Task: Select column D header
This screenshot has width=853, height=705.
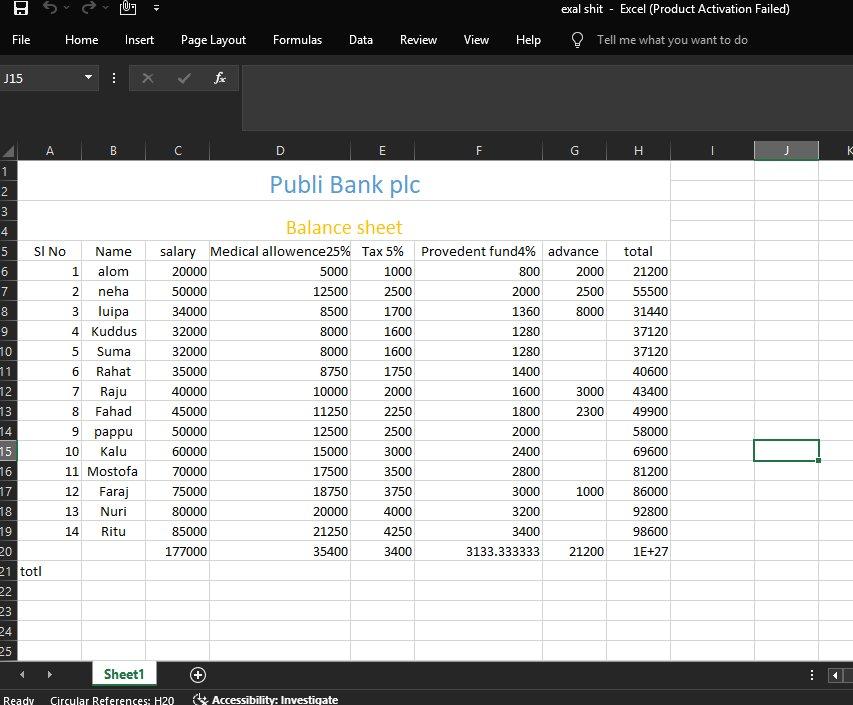Action: point(280,151)
